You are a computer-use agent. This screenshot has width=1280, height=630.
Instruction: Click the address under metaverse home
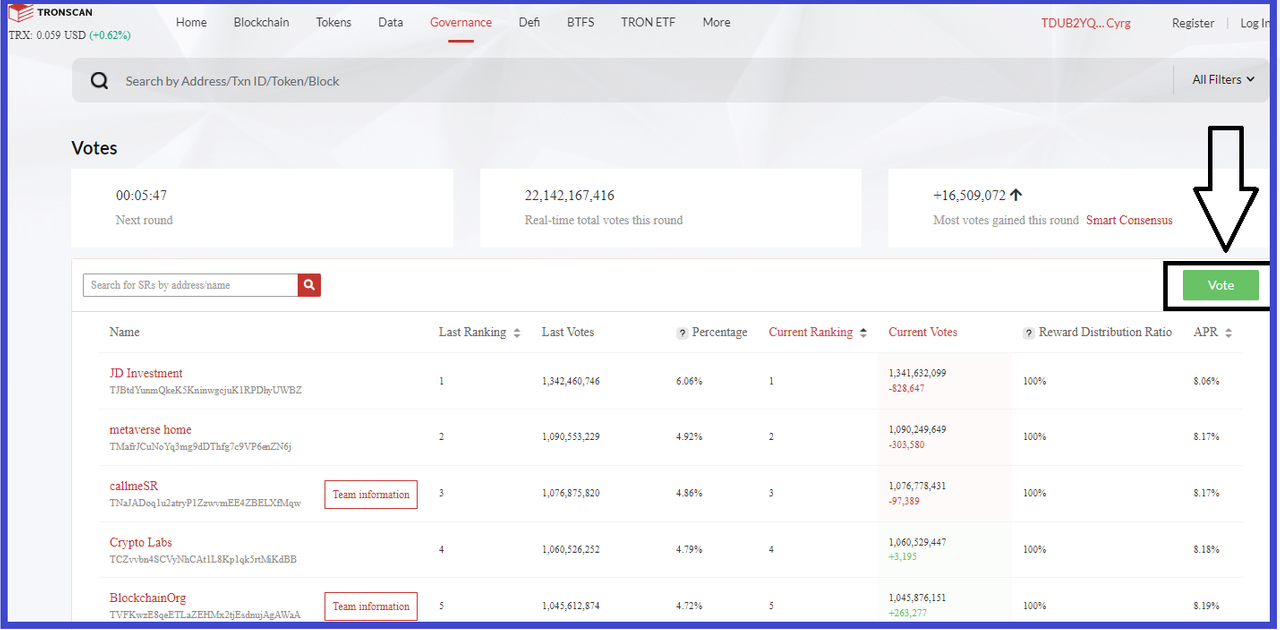point(201,446)
